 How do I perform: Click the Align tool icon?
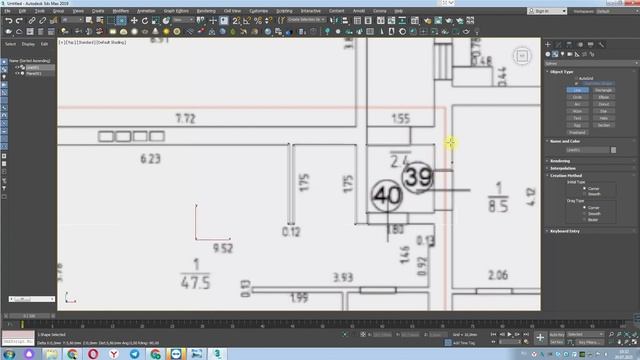(345, 20)
